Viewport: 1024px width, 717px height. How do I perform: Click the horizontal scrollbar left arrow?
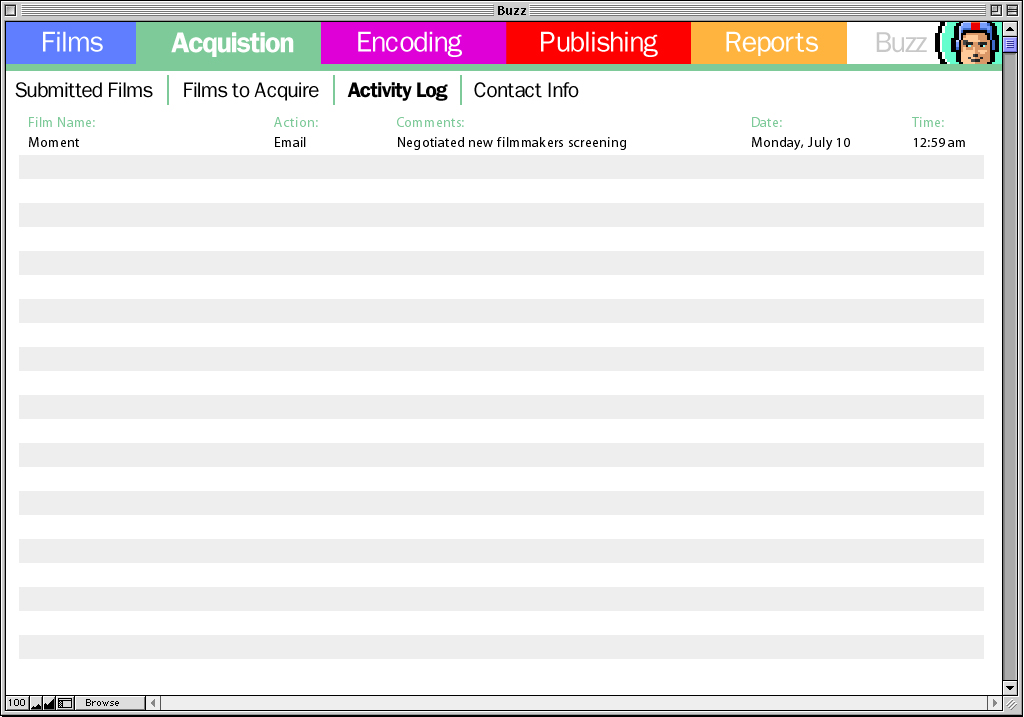(153, 703)
